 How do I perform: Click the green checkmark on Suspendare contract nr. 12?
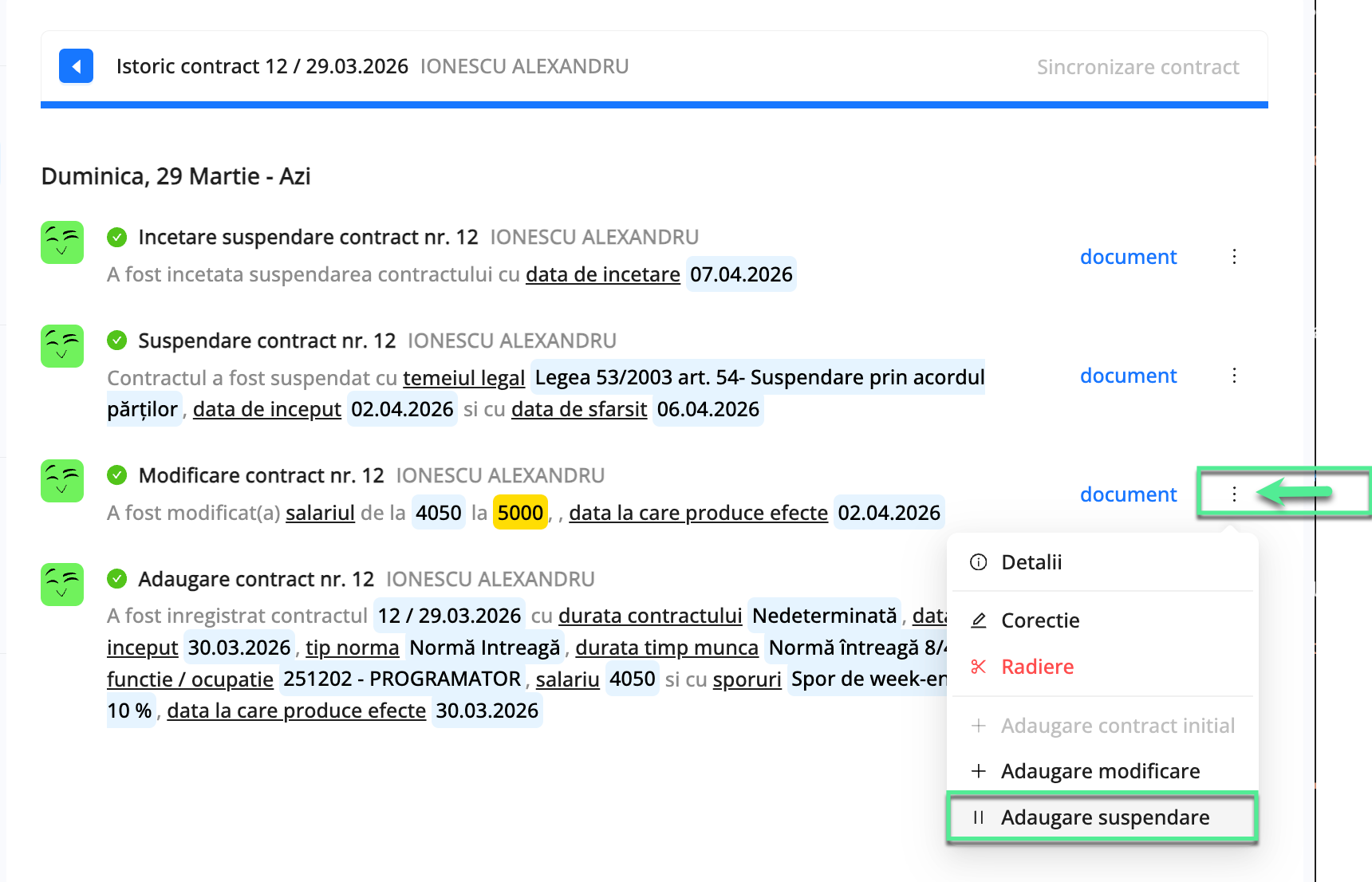coord(118,340)
